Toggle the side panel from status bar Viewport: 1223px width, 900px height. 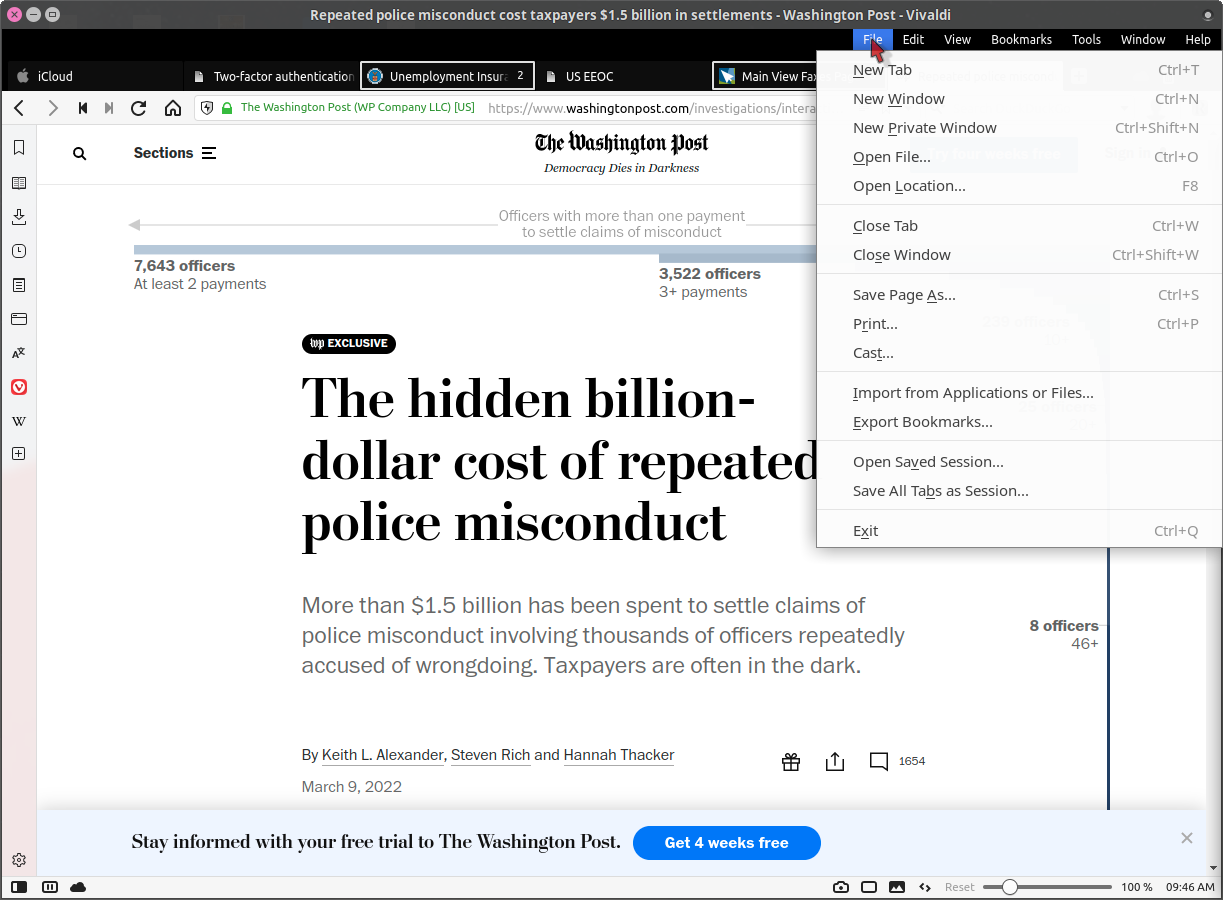19,887
